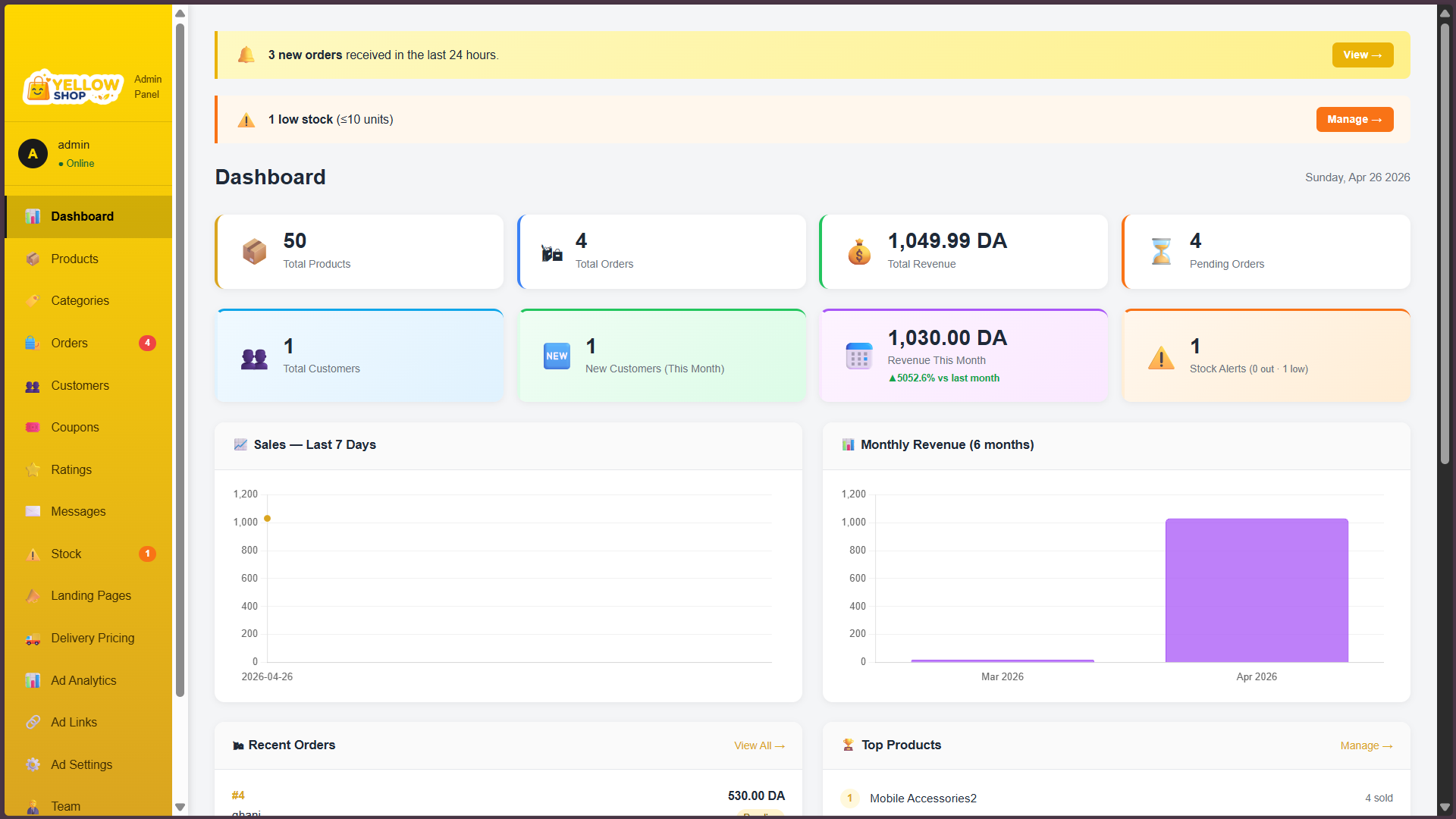Follow the View All link in Recent Orders
Viewport: 1456px width, 819px height.
[759, 746]
